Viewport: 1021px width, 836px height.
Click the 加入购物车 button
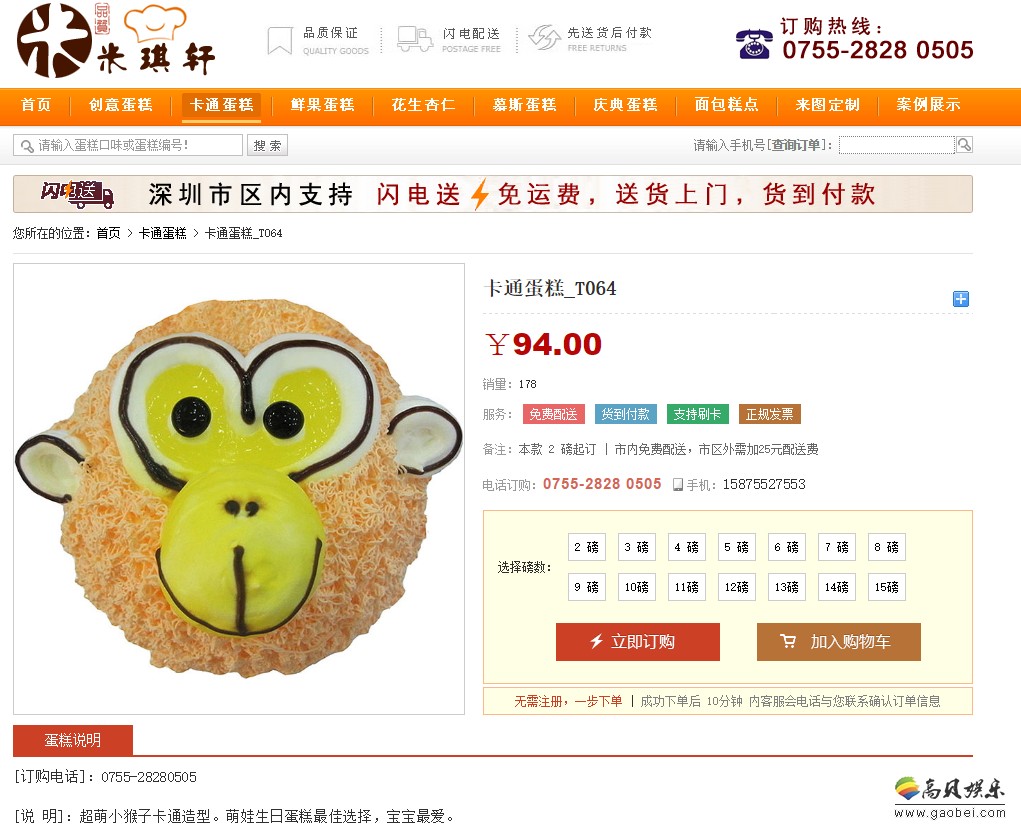pos(839,642)
